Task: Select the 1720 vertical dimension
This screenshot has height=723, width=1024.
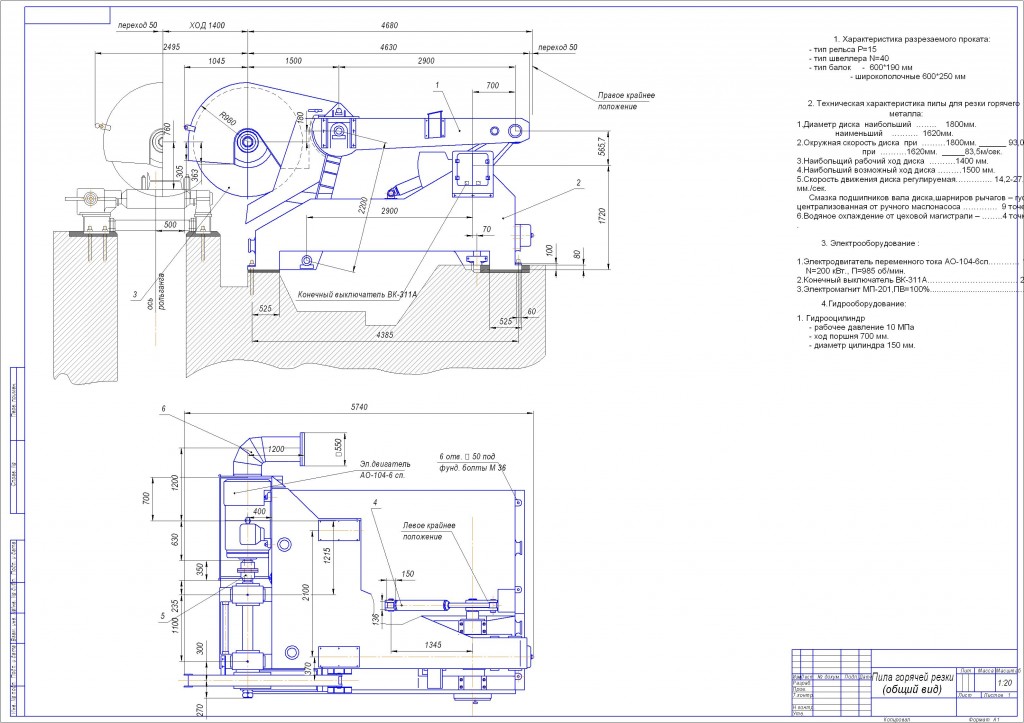Action: coord(601,215)
